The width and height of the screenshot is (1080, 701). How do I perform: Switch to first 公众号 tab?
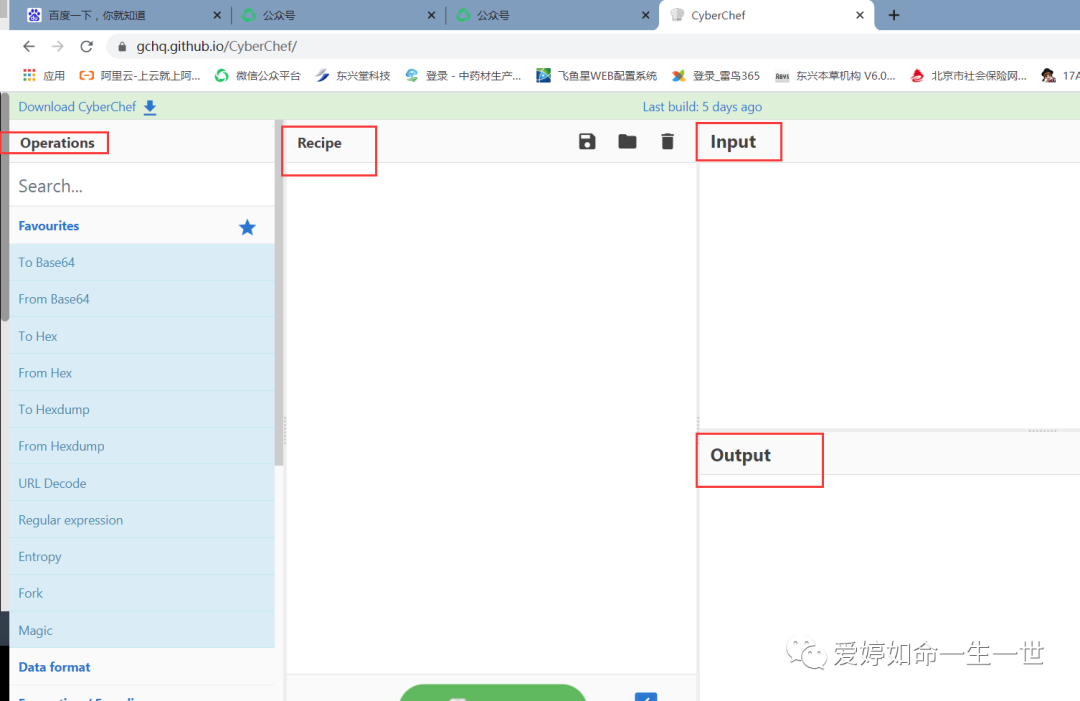(338, 15)
